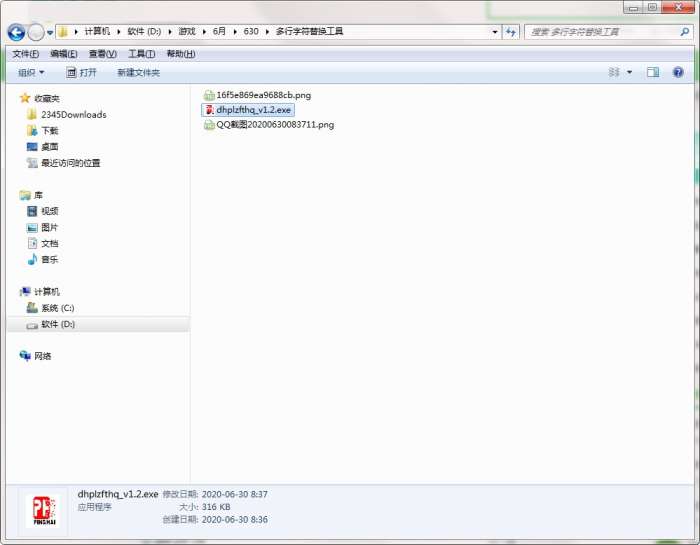Open the 音乐 library
The image size is (700, 545).
coord(49,259)
